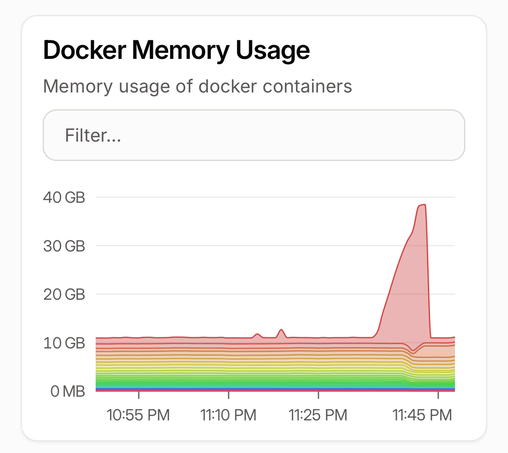This screenshot has height=453, width=508.
Task: Click the 40 GB axis label
Action: [x=64, y=197]
